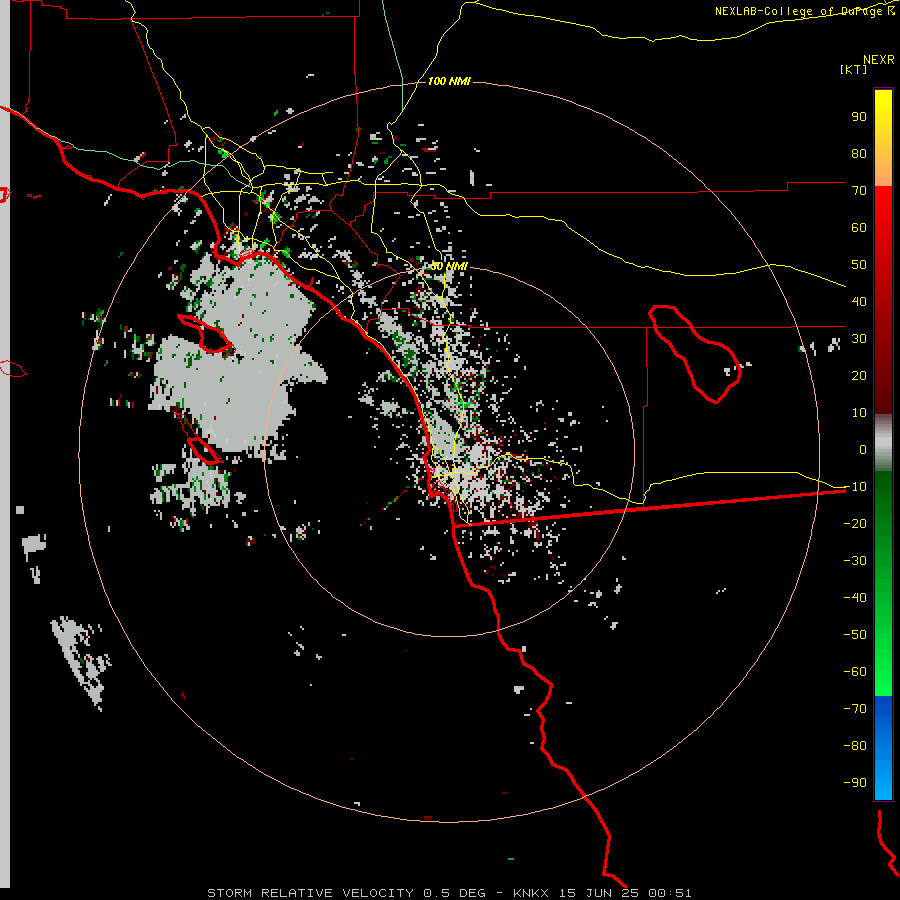Select the 60 knot scale label
The height and width of the screenshot is (900, 900).
[859, 227]
